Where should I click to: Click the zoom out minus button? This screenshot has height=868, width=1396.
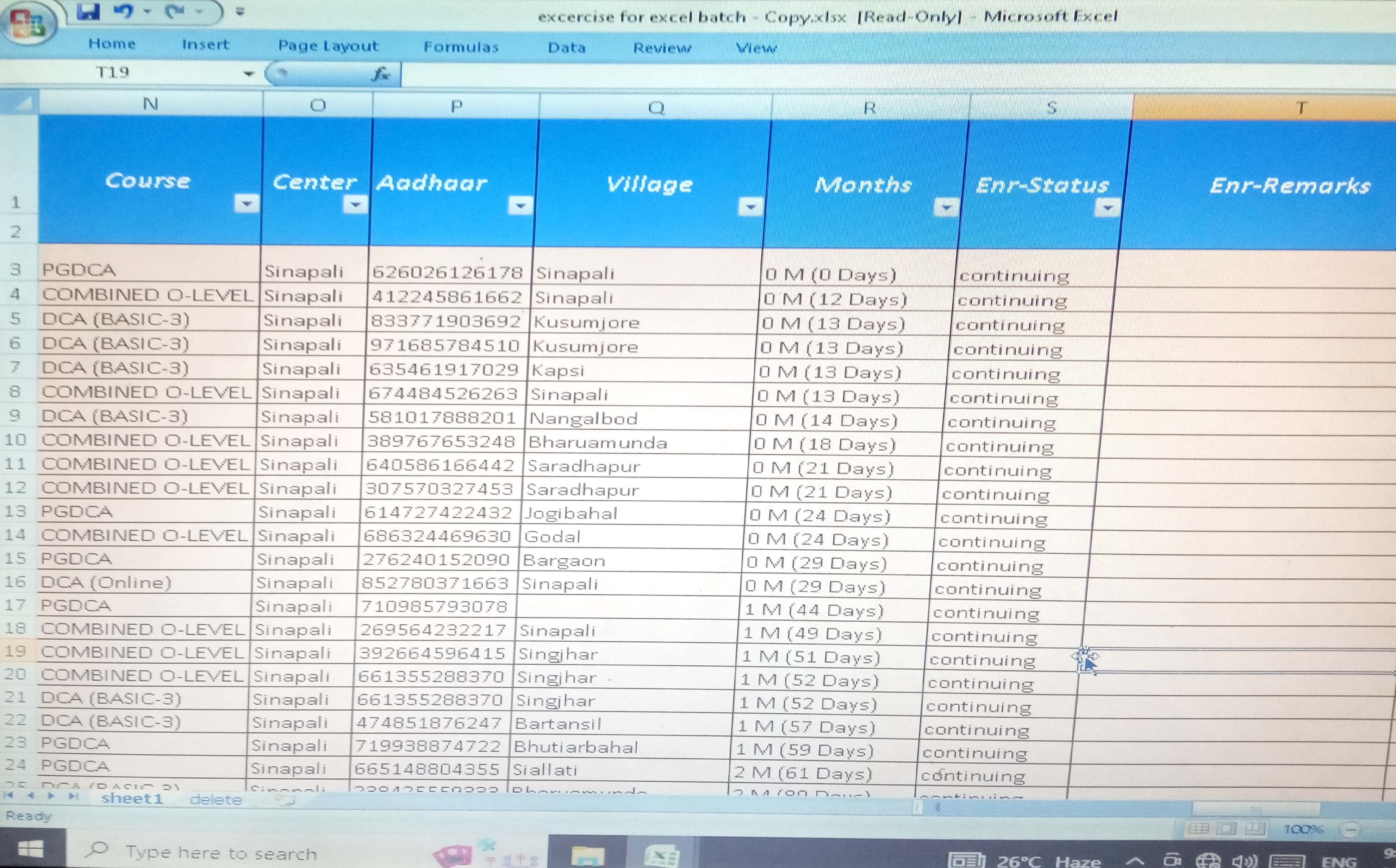pyautogui.click(x=1350, y=829)
